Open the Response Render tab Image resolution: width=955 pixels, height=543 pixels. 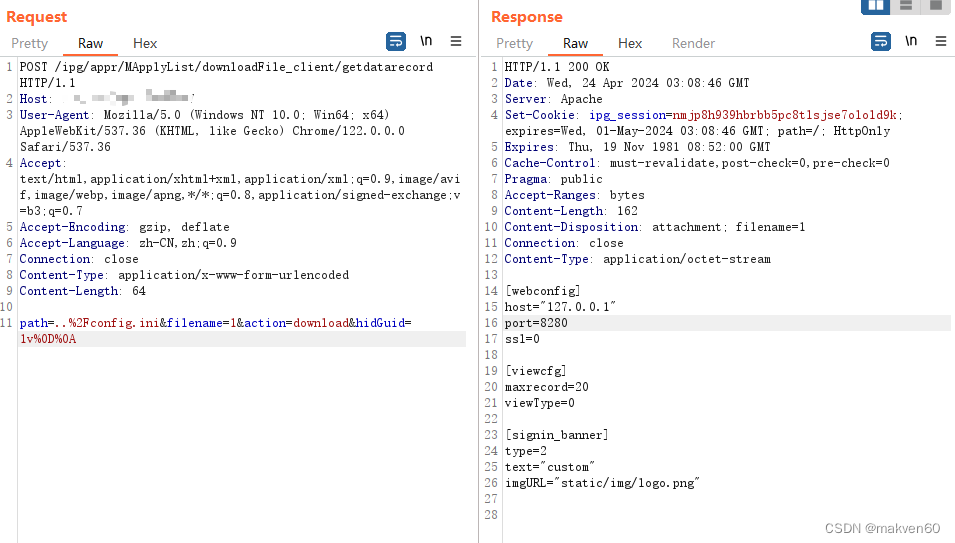pos(693,43)
